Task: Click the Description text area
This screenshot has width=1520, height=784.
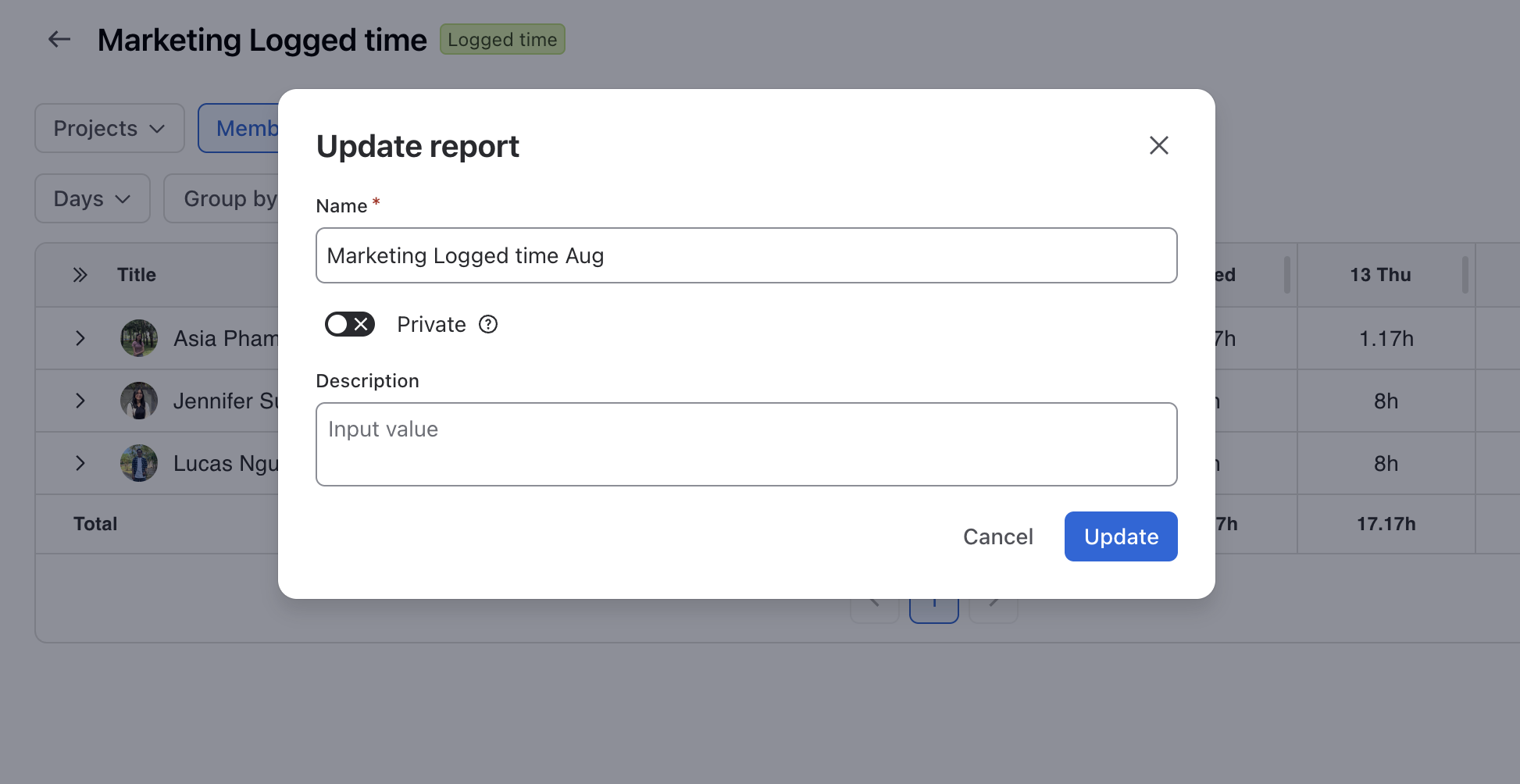Action: [x=746, y=444]
